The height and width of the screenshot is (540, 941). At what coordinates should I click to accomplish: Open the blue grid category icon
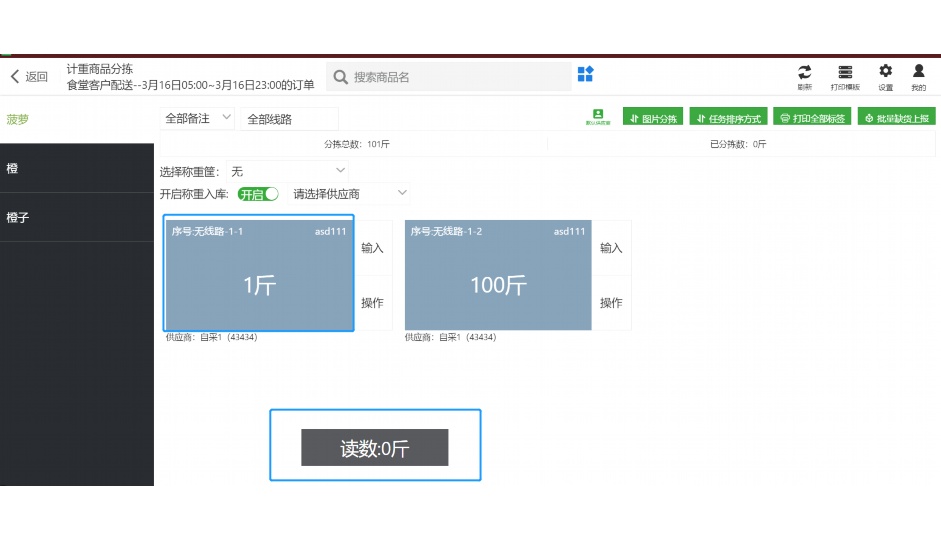585,74
